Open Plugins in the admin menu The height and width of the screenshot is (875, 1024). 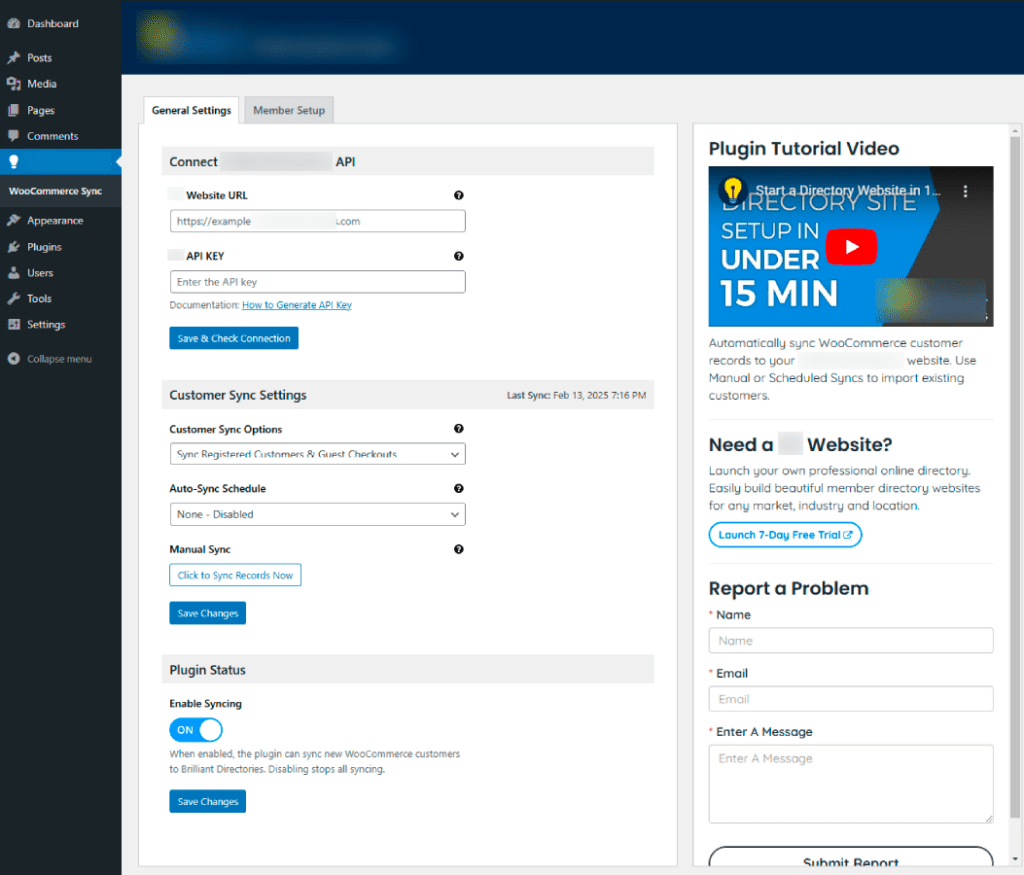pyautogui.click(x=44, y=247)
